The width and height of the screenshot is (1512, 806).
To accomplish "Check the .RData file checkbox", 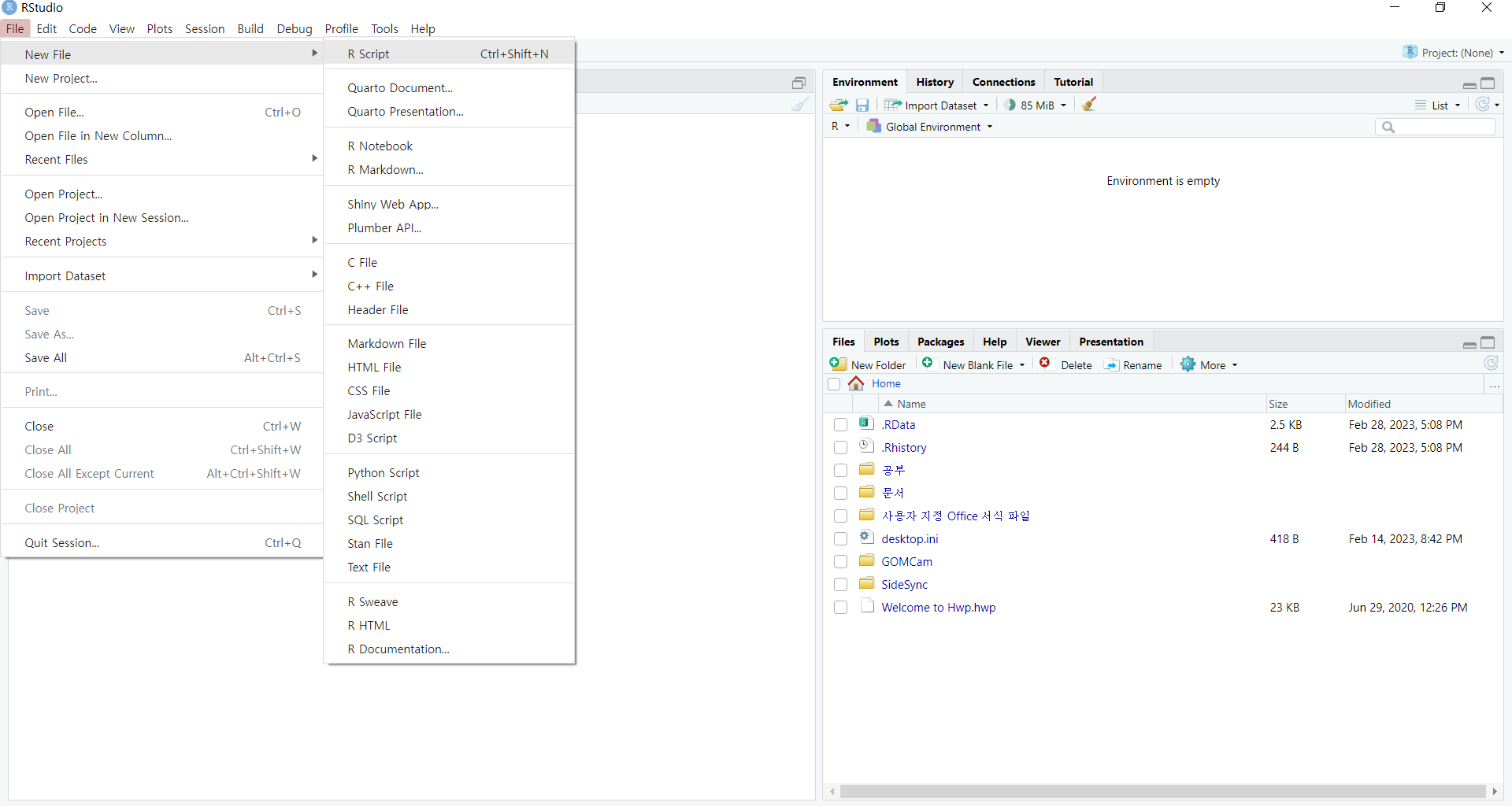I will click(840, 425).
